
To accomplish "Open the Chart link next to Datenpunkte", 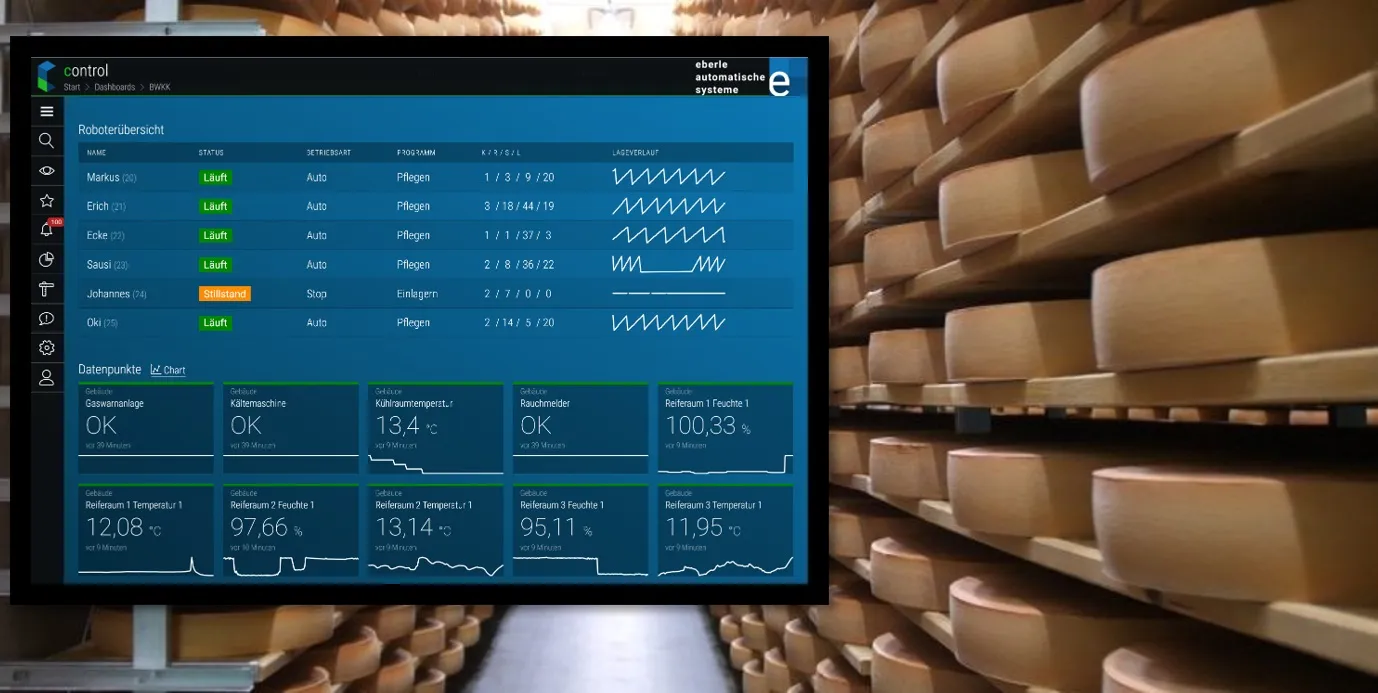I will (168, 370).
